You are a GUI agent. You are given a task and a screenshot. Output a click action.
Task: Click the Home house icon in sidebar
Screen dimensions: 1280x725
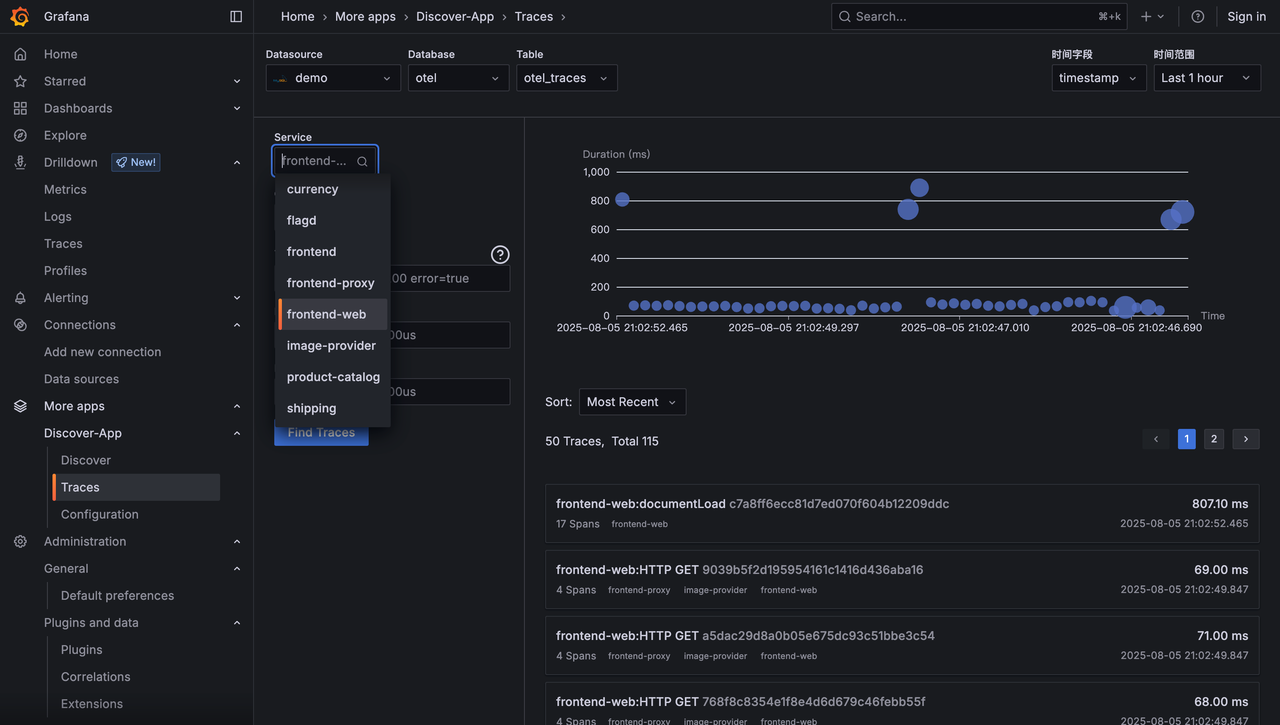pos(20,54)
